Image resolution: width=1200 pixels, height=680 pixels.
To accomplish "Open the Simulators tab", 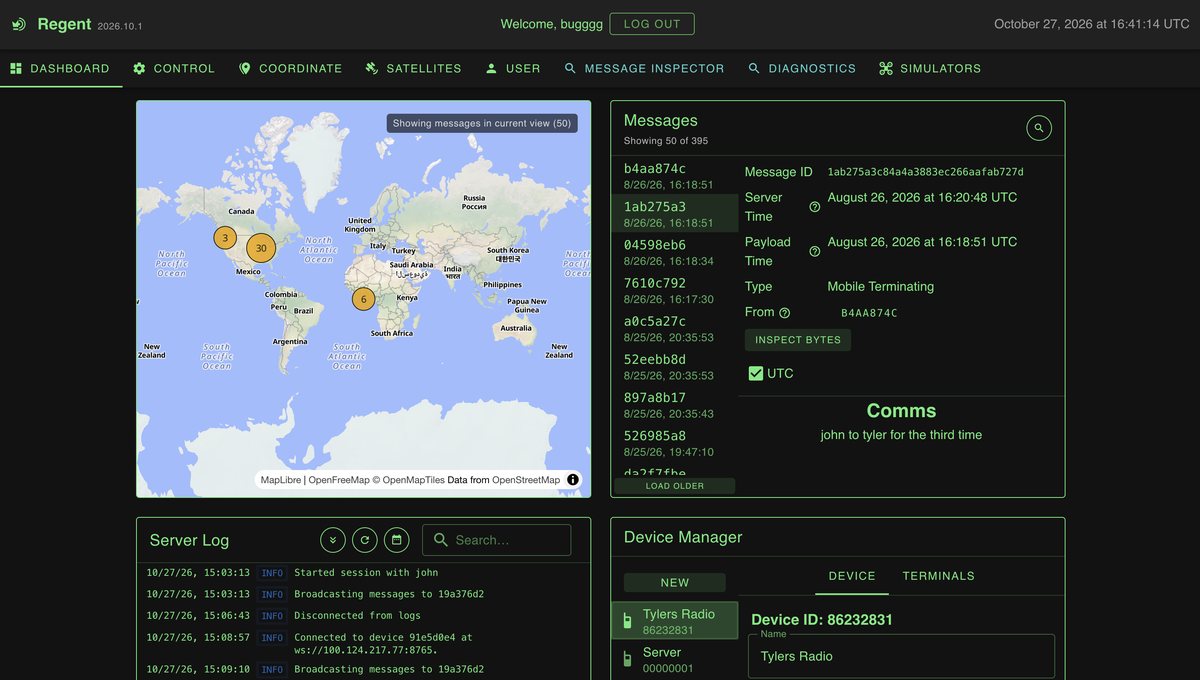I will (930, 69).
